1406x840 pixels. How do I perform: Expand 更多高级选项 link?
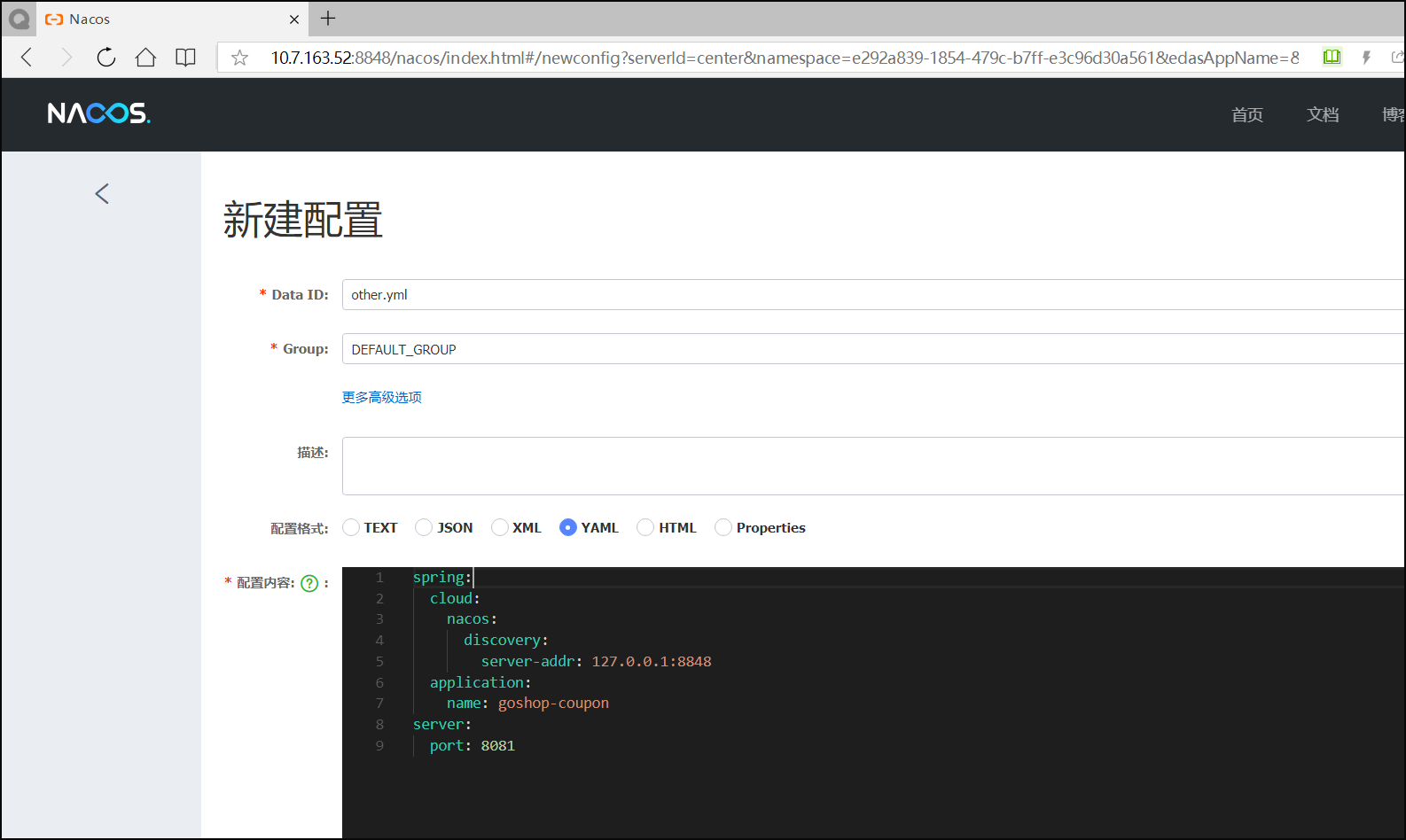tap(382, 398)
